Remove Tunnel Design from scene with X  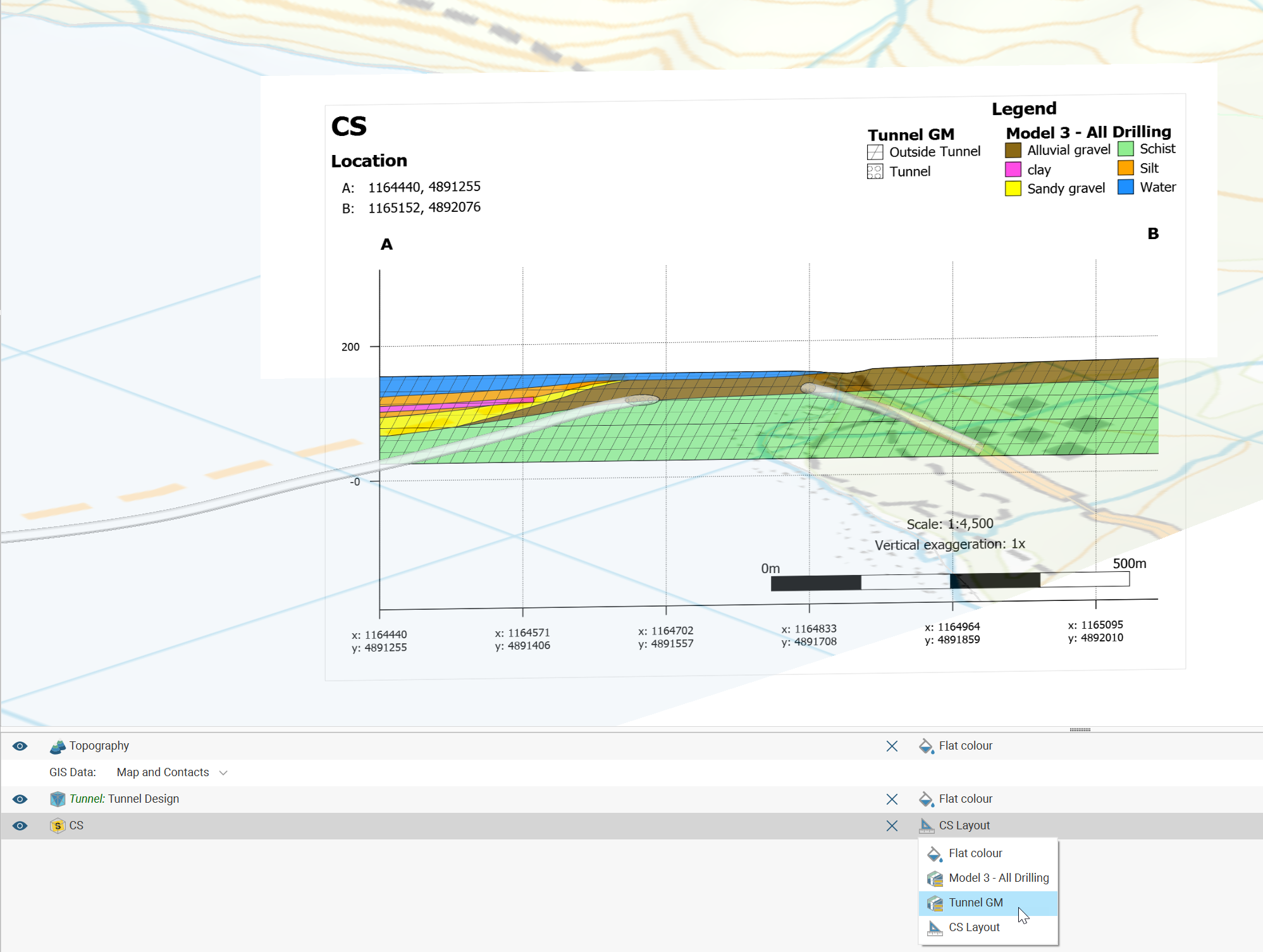pyautogui.click(x=892, y=800)
